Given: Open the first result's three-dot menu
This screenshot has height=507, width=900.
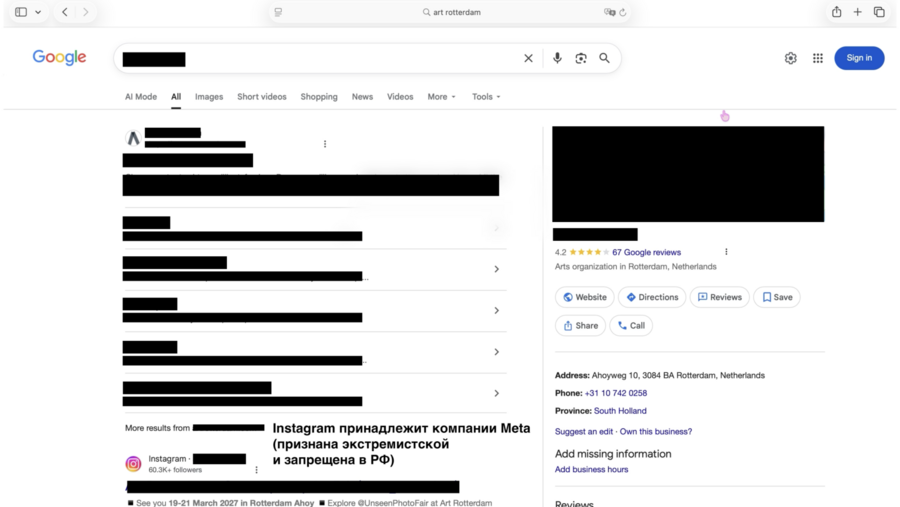Looking at the screenshot, I should point(325,144).
